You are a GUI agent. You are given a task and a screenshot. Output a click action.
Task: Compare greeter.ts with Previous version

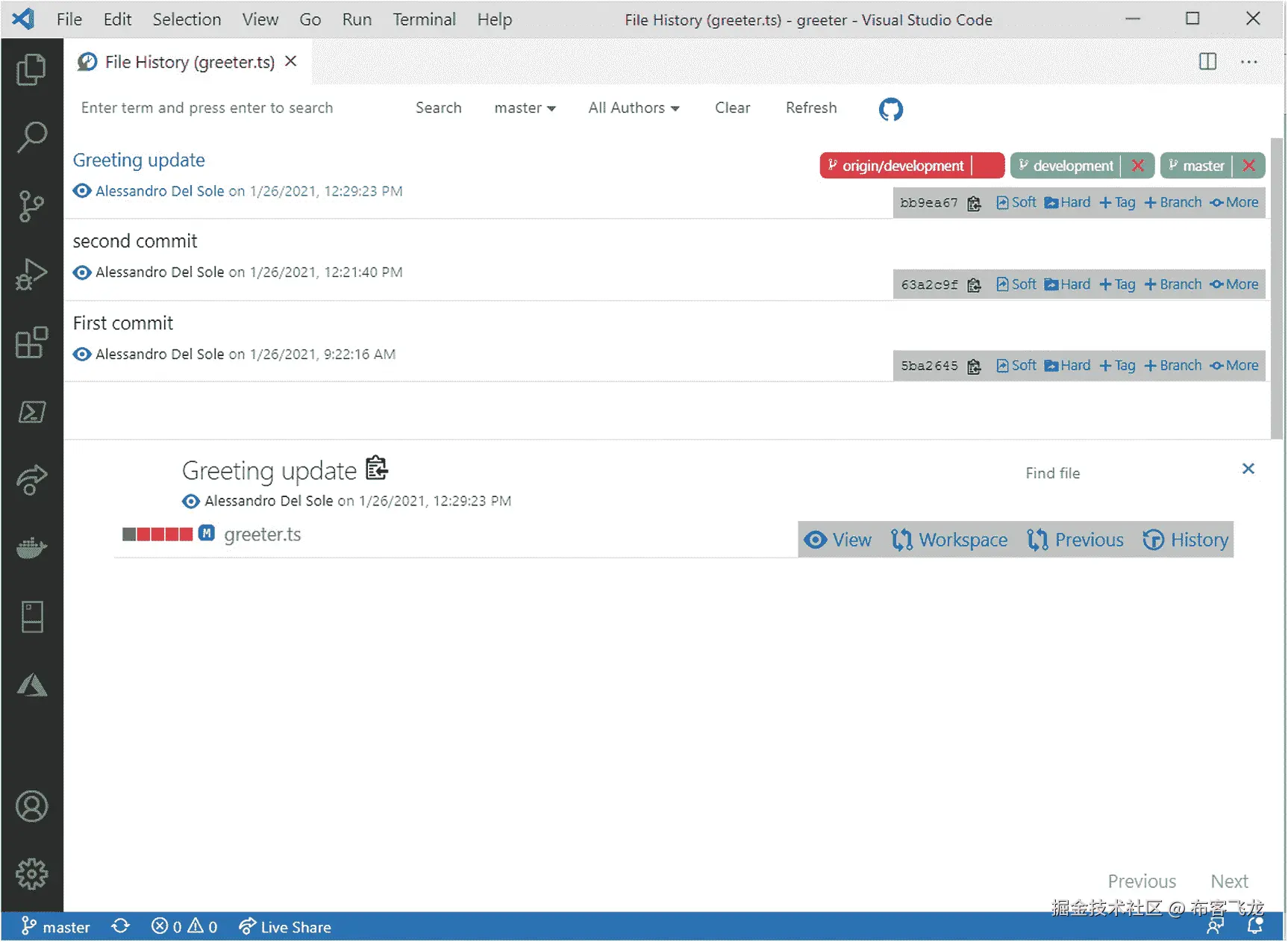pos(1075,540)
